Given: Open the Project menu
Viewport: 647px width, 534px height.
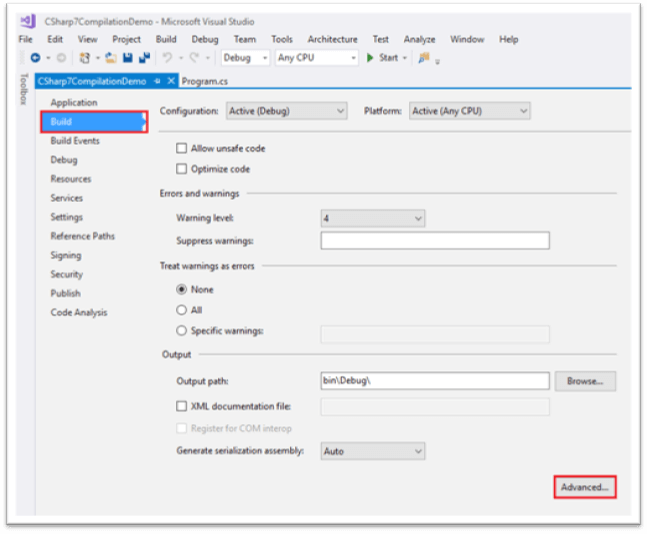Looking at the screenshot, I should 126,39.
